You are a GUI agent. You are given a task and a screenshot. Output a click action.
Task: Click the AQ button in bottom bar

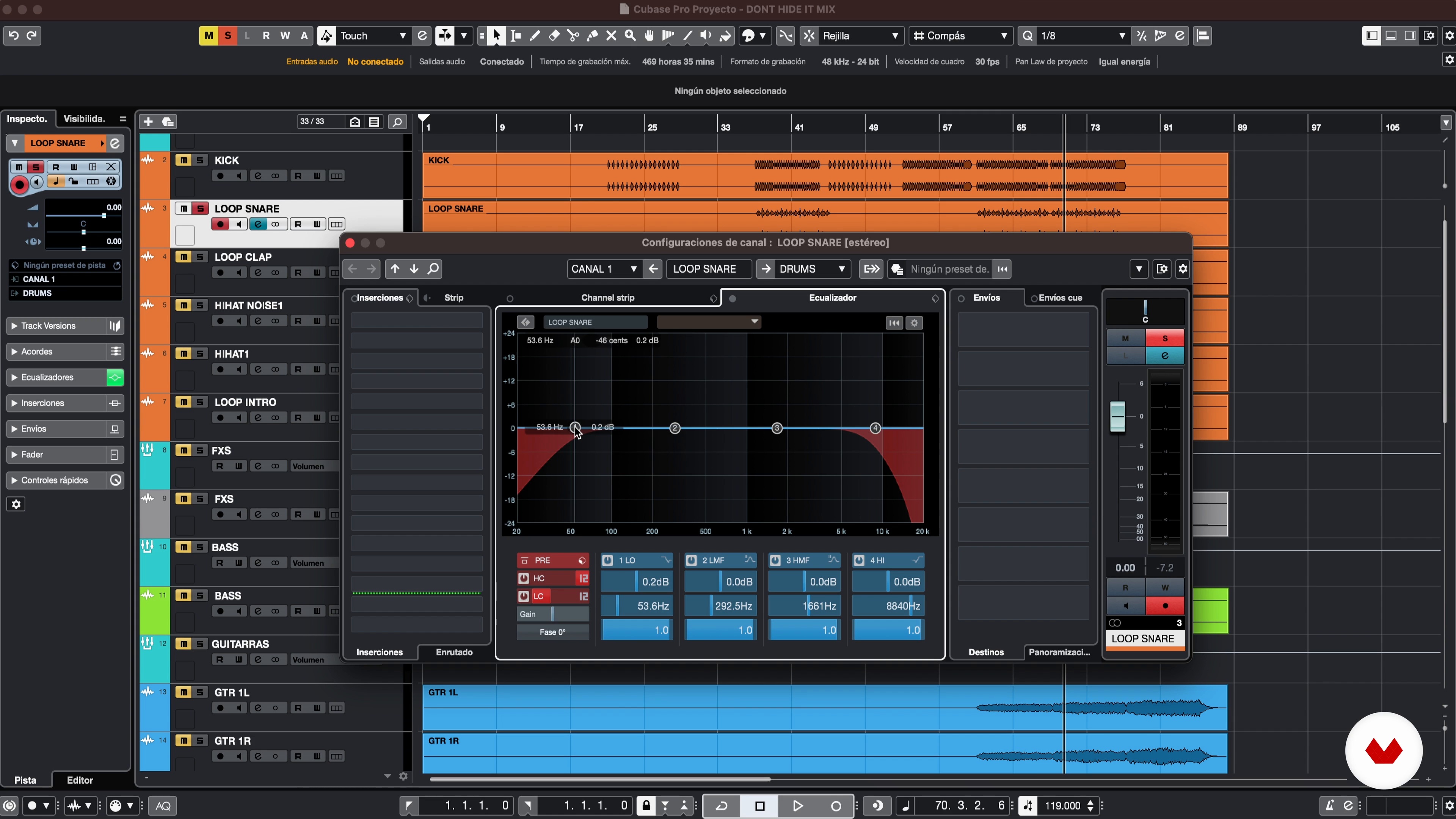pos(163,805)
